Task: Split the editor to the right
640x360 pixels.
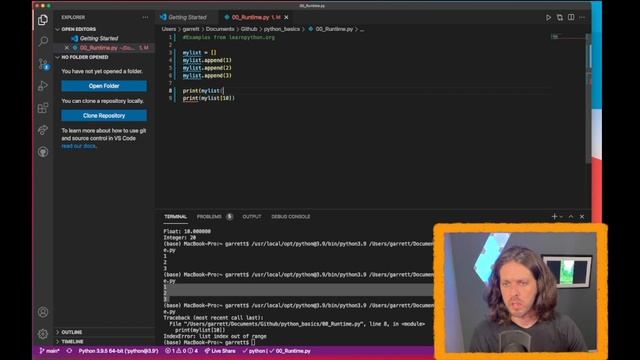Action: [x=571, y=17]
